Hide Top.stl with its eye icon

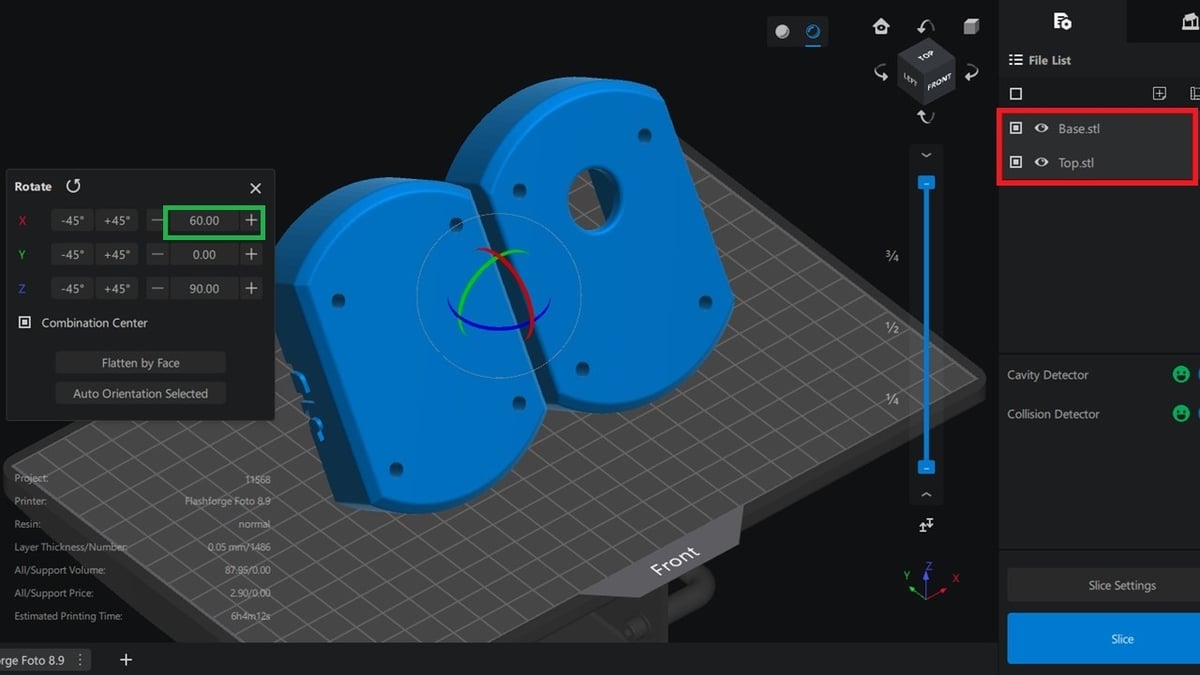(1041, 162)
